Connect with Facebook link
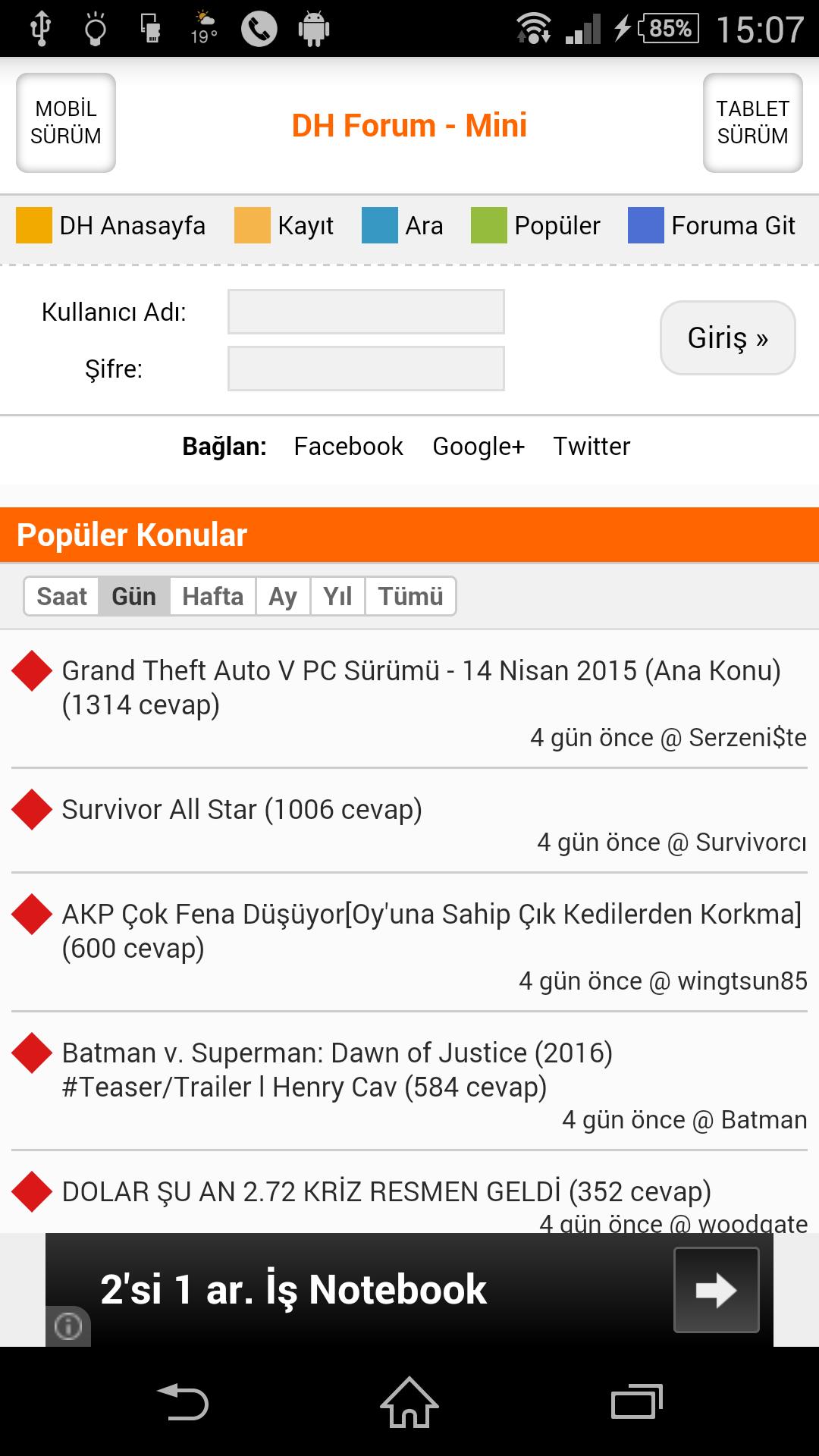Viewport: 819px width, 1456px height. [348, 446]
